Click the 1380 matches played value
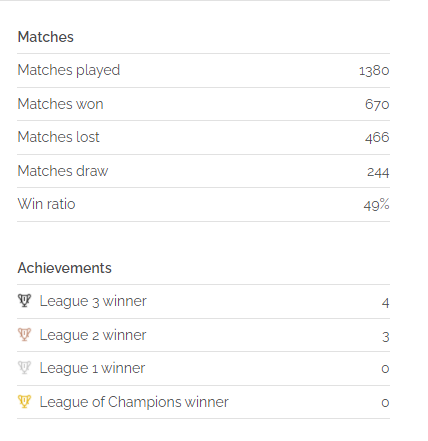428x441 pixels. point(374,71)
